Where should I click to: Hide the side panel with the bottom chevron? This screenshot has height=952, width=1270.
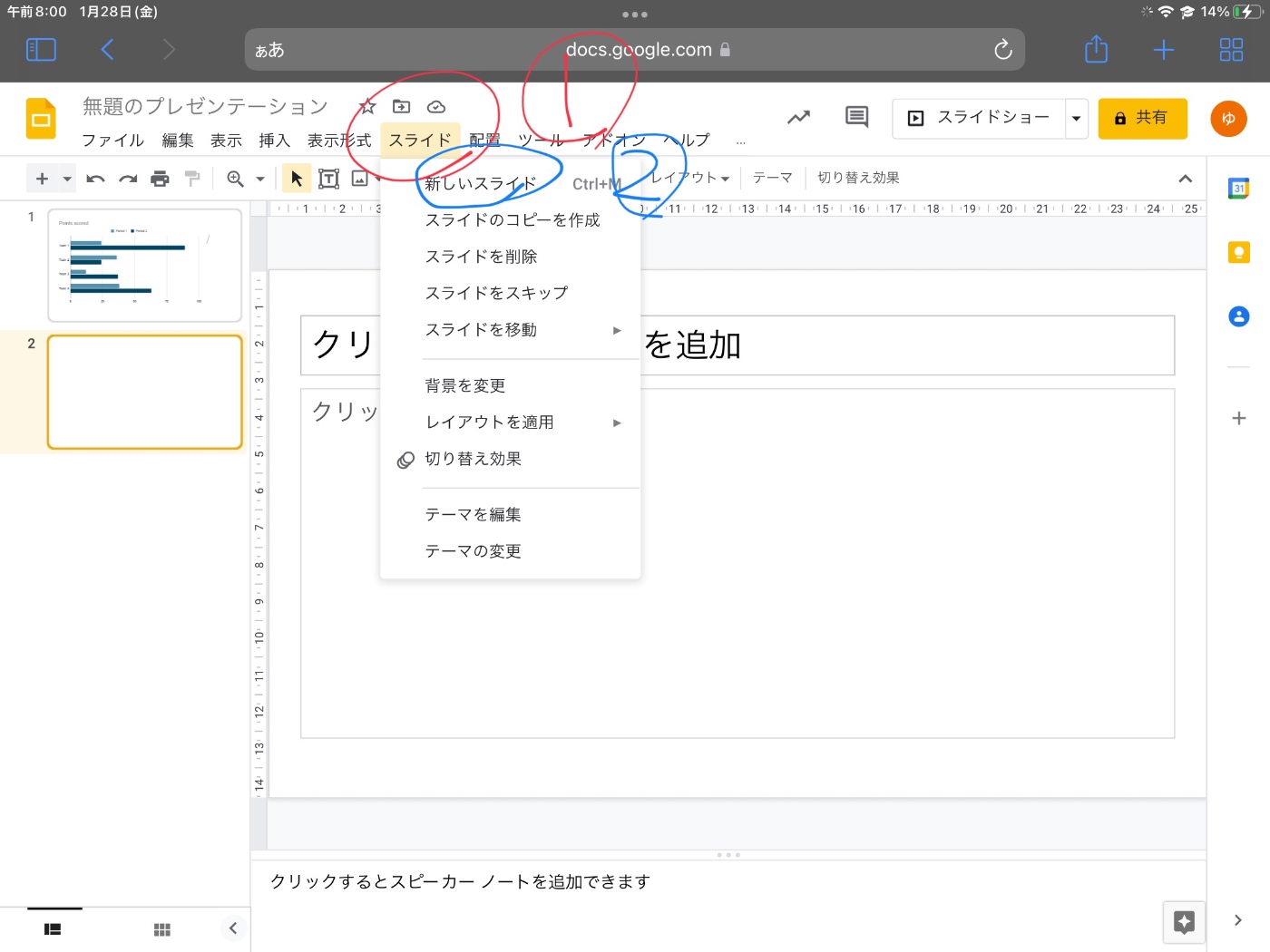point(1238,920)
